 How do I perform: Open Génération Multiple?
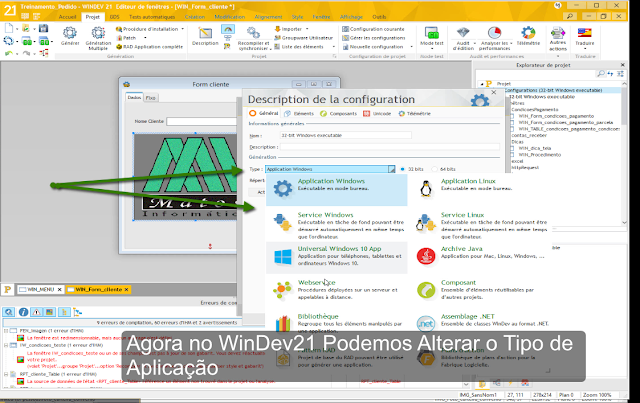coord(98,33)
